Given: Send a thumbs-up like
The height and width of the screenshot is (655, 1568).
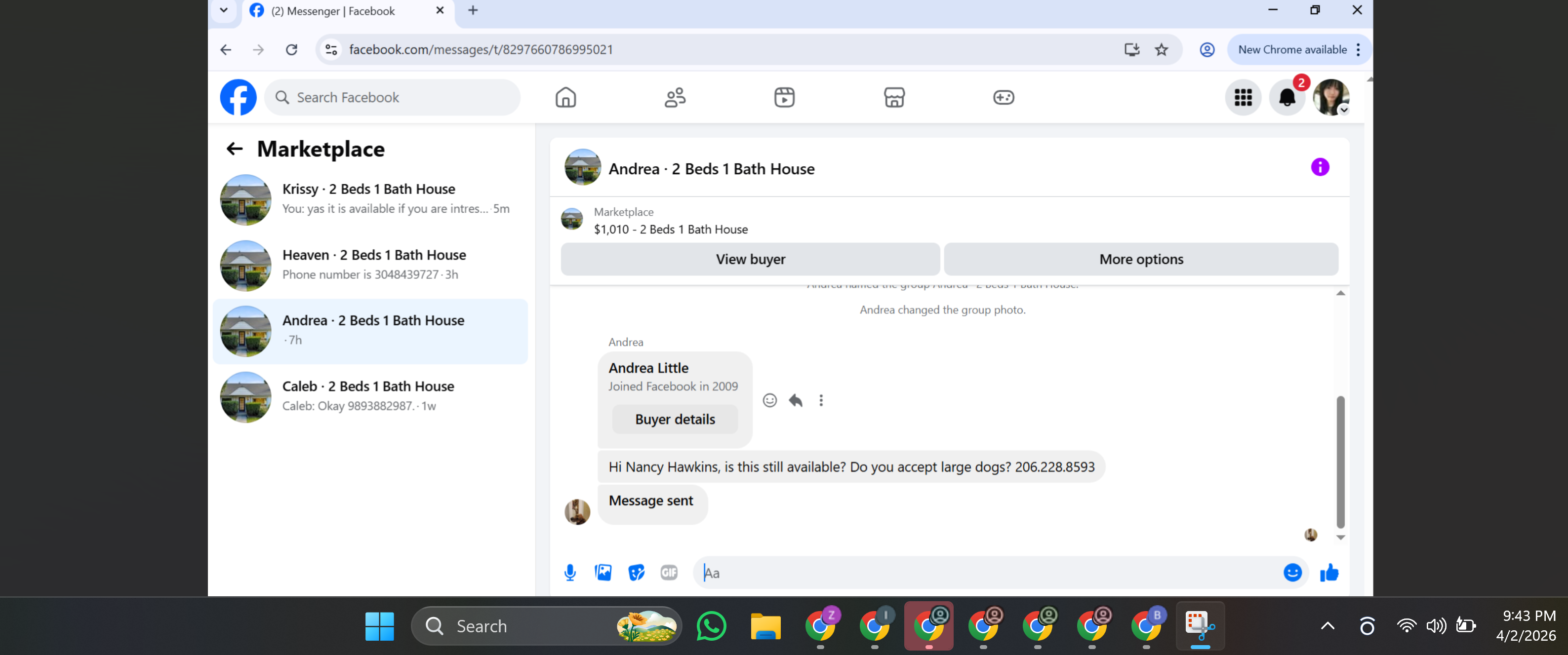Looking at the screenshot, I should (1329, 572).
